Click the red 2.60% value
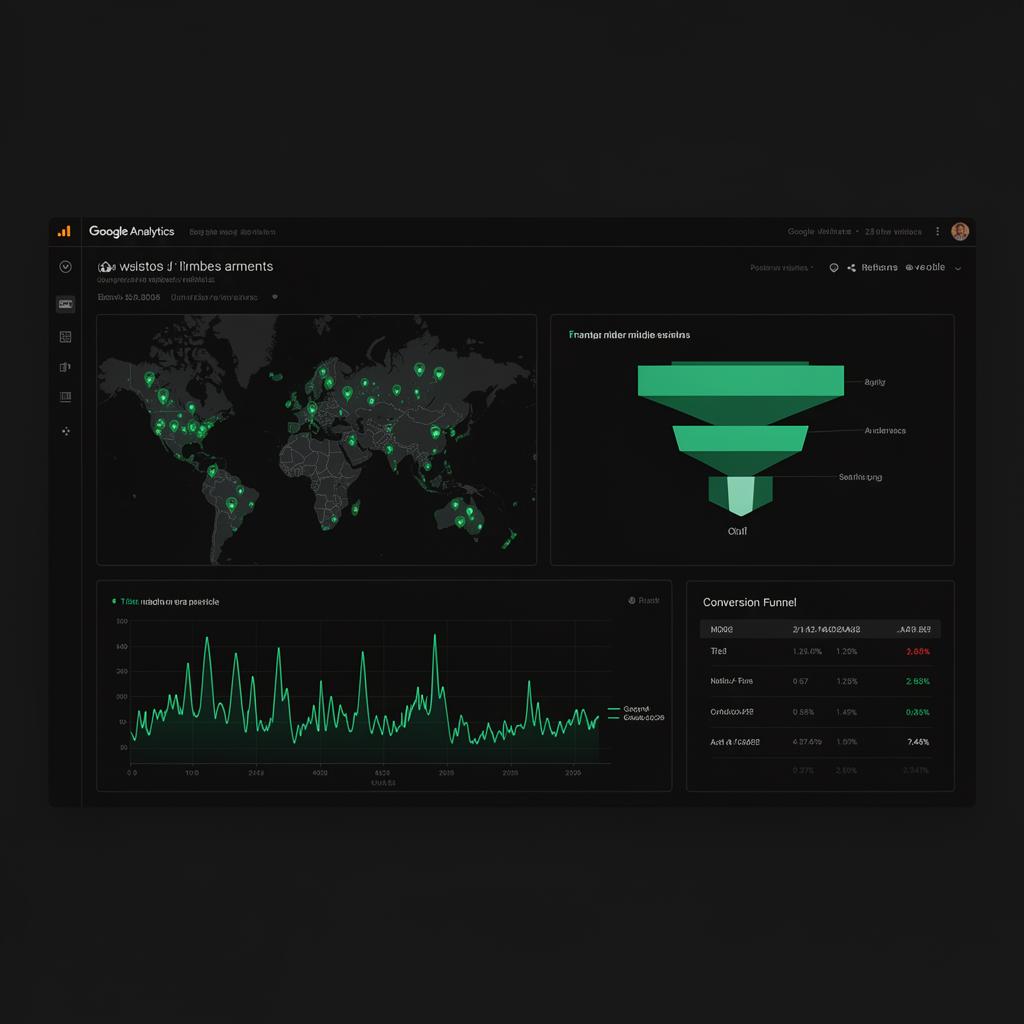Image resolution: width=1024 pixels, height=1024 pixels. (918, 651)
